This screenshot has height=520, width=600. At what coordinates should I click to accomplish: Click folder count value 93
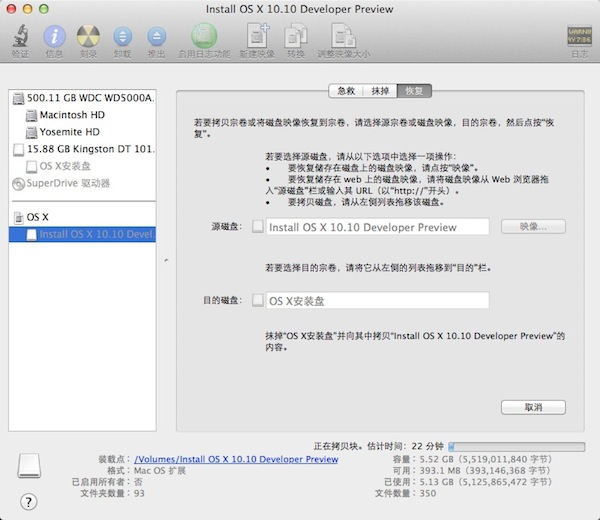[x=139, y=494]
